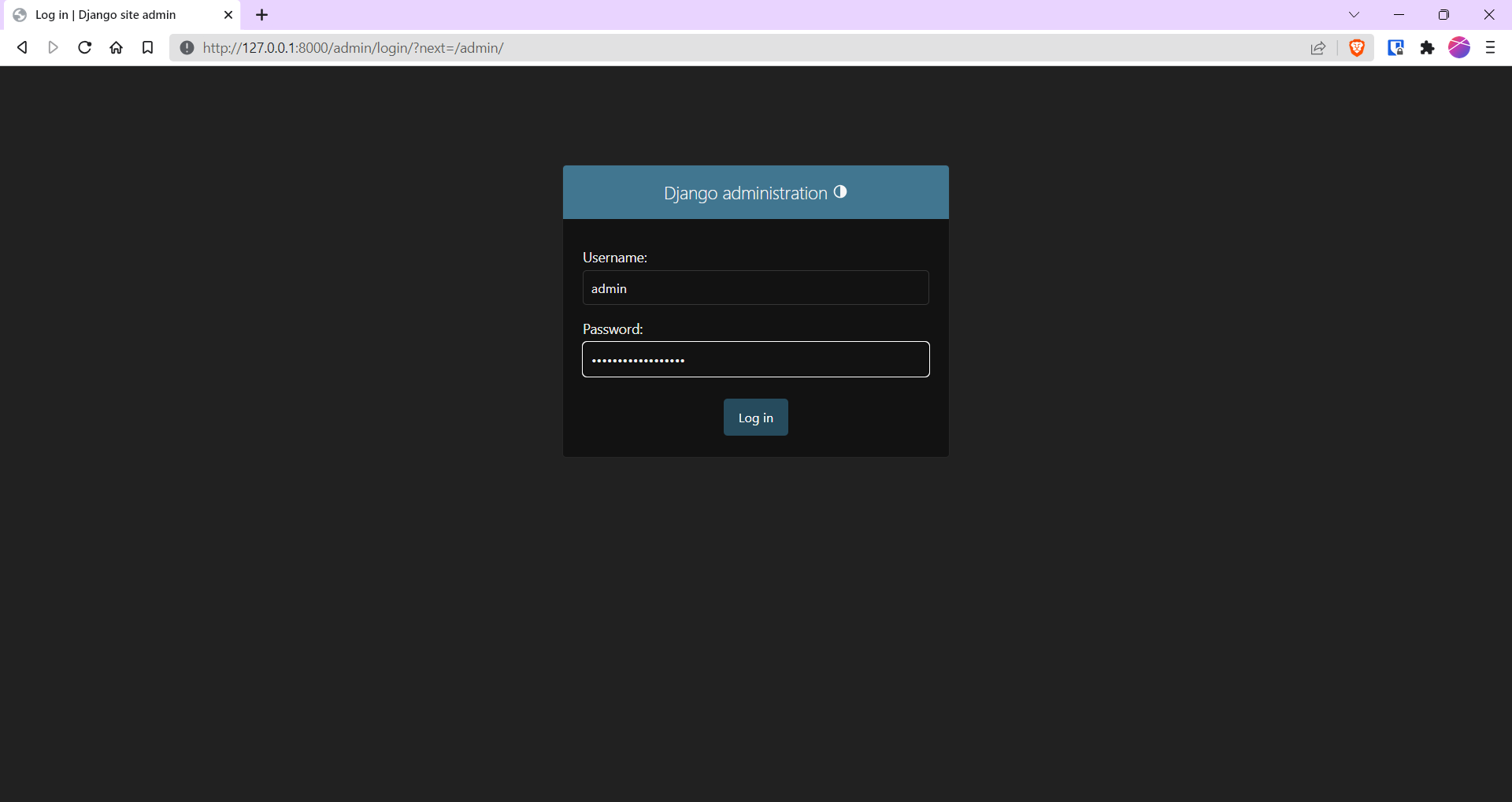Click the Password: label

[x=613, y=329]
